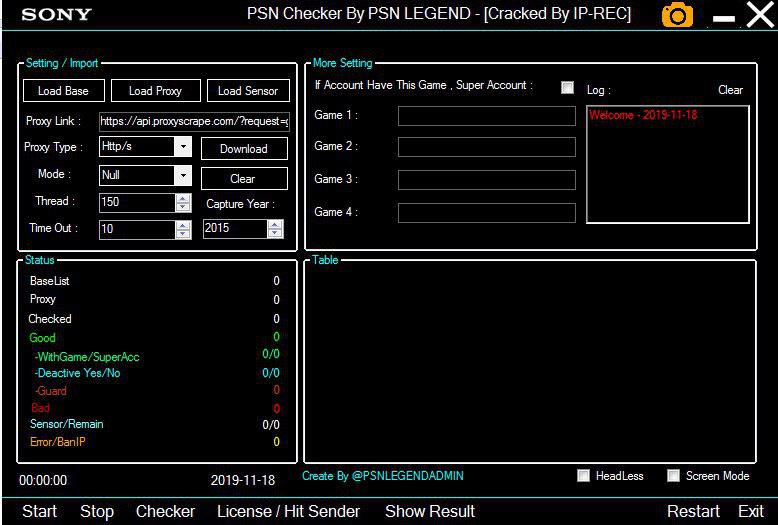Click the empty Table results area
The height and width of the screenshot is (525, 778).
point(530,362)
